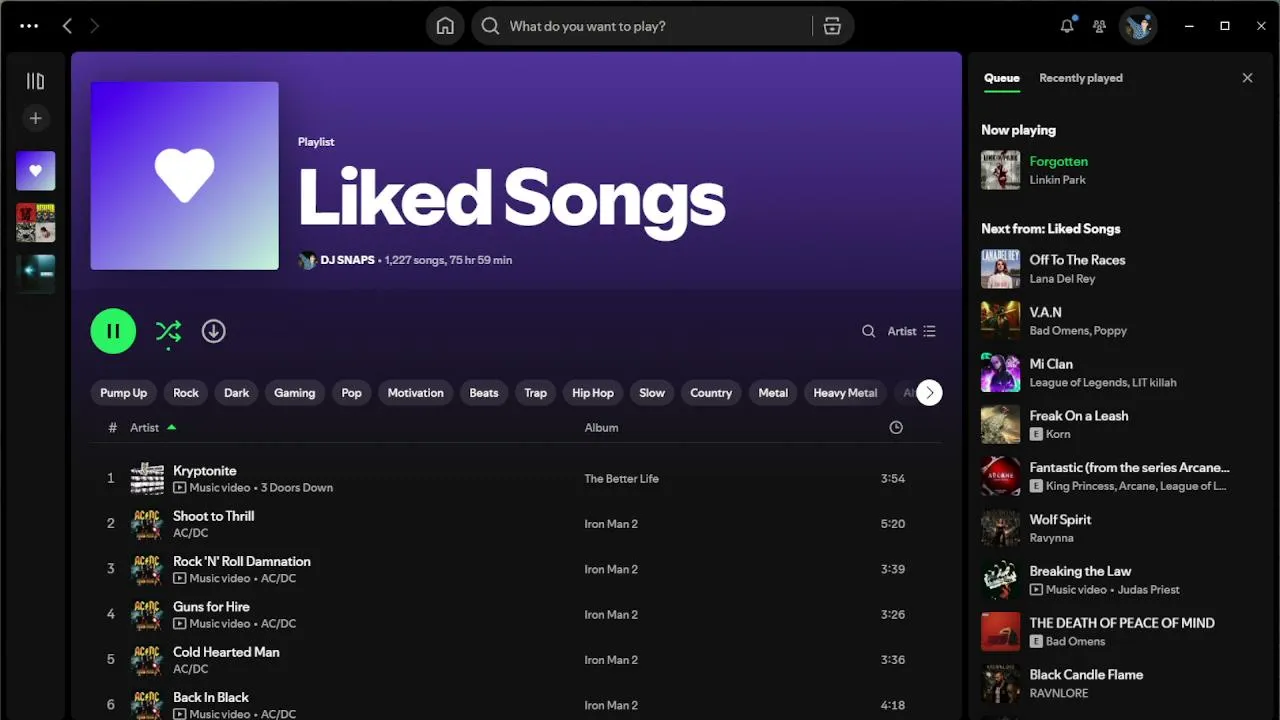Pause playback with the green button
The image size is (1280, 720).
coord(113,331)
